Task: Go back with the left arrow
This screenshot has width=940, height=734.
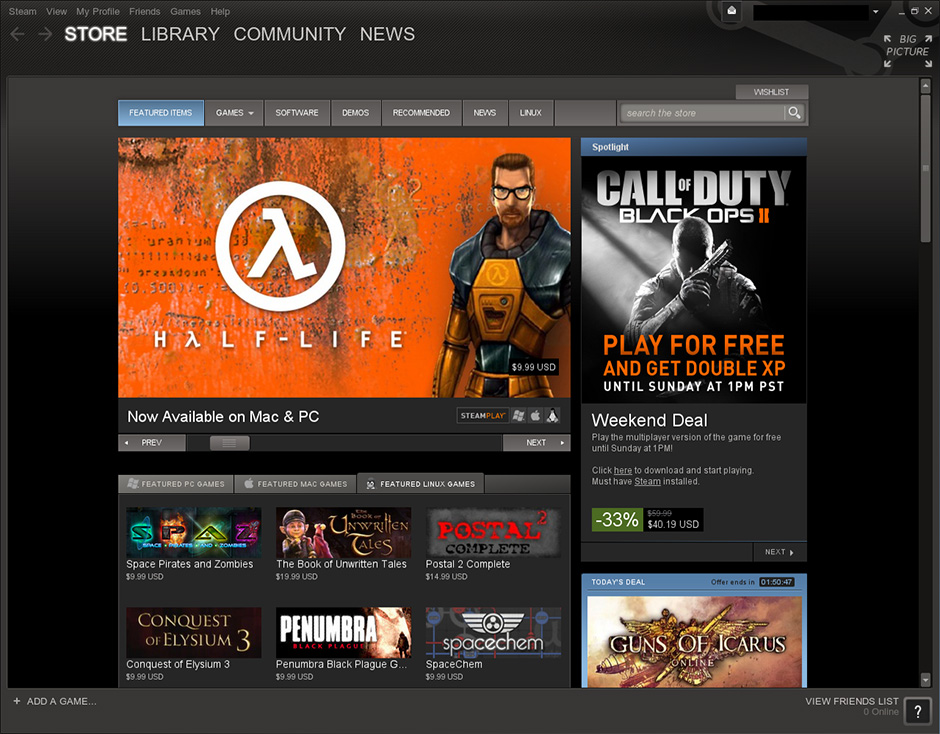Action: 17,34
